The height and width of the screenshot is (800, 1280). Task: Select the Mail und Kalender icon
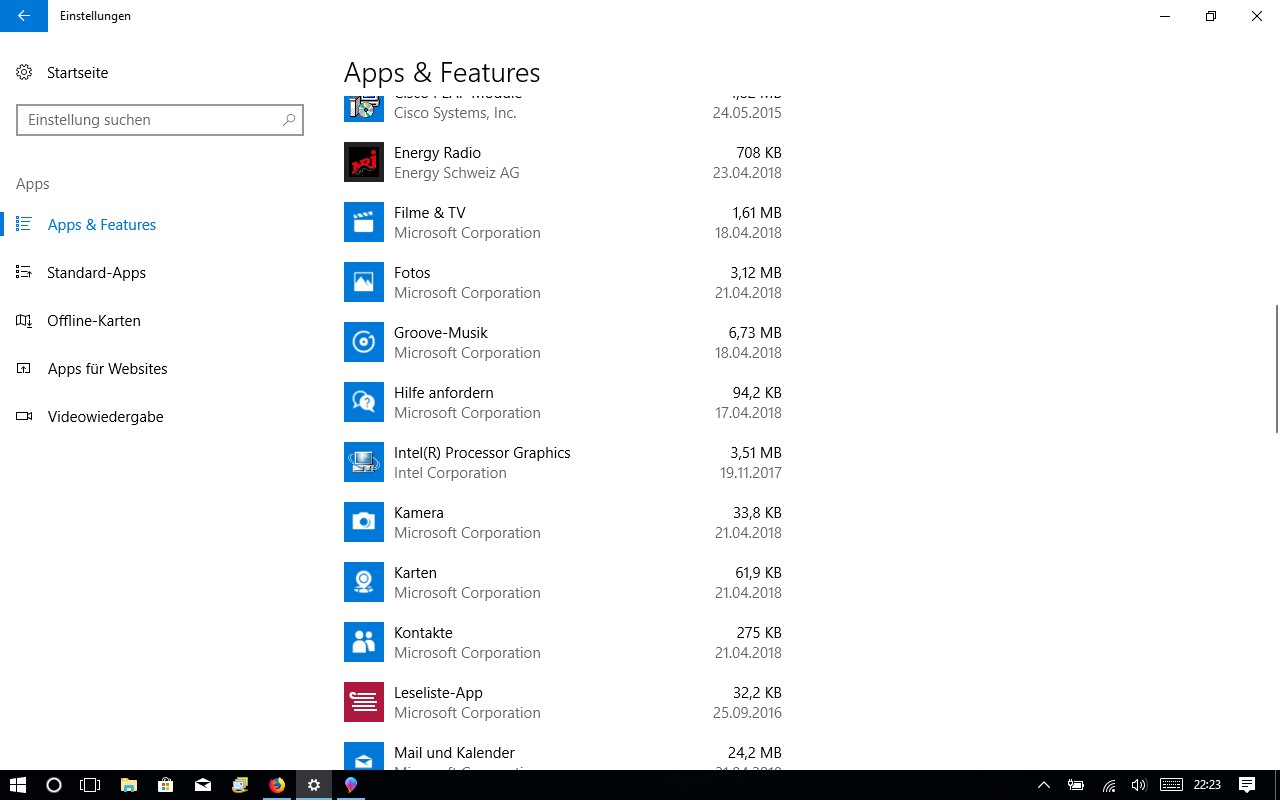tap(364, 756)
